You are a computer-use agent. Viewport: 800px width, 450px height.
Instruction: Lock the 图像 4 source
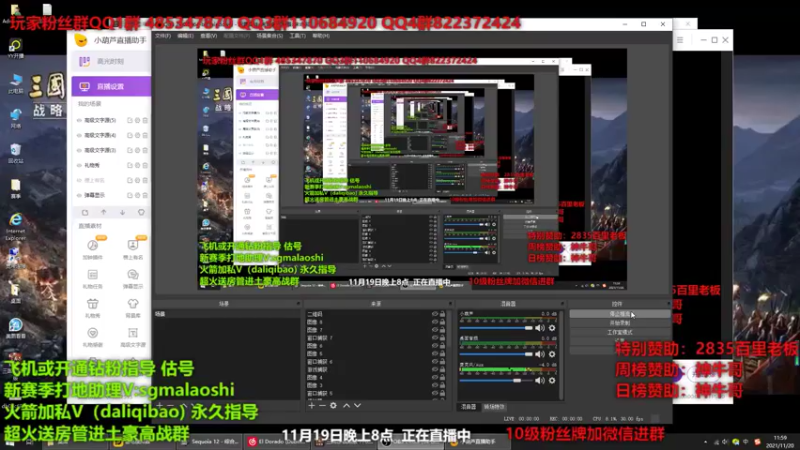tap(442, 378)
